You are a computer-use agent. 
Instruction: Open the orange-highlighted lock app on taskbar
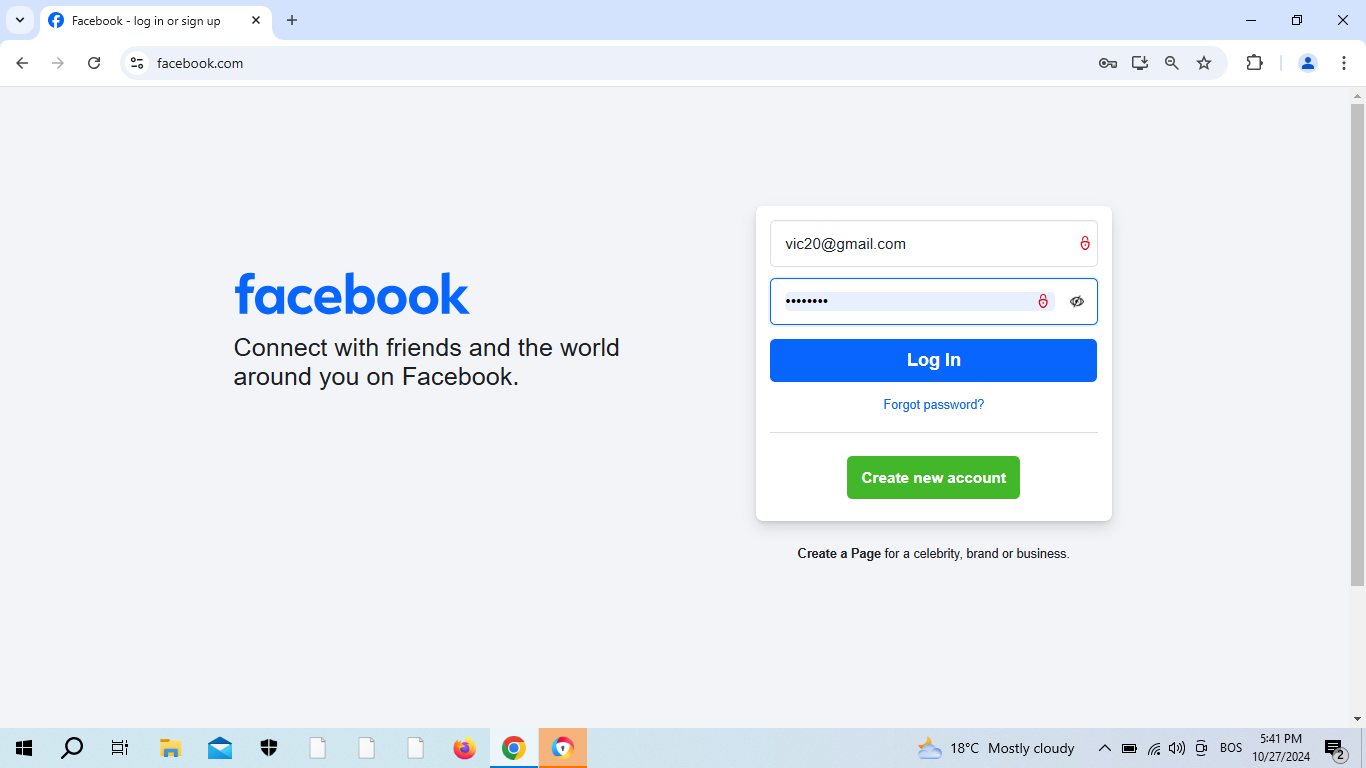563,748
